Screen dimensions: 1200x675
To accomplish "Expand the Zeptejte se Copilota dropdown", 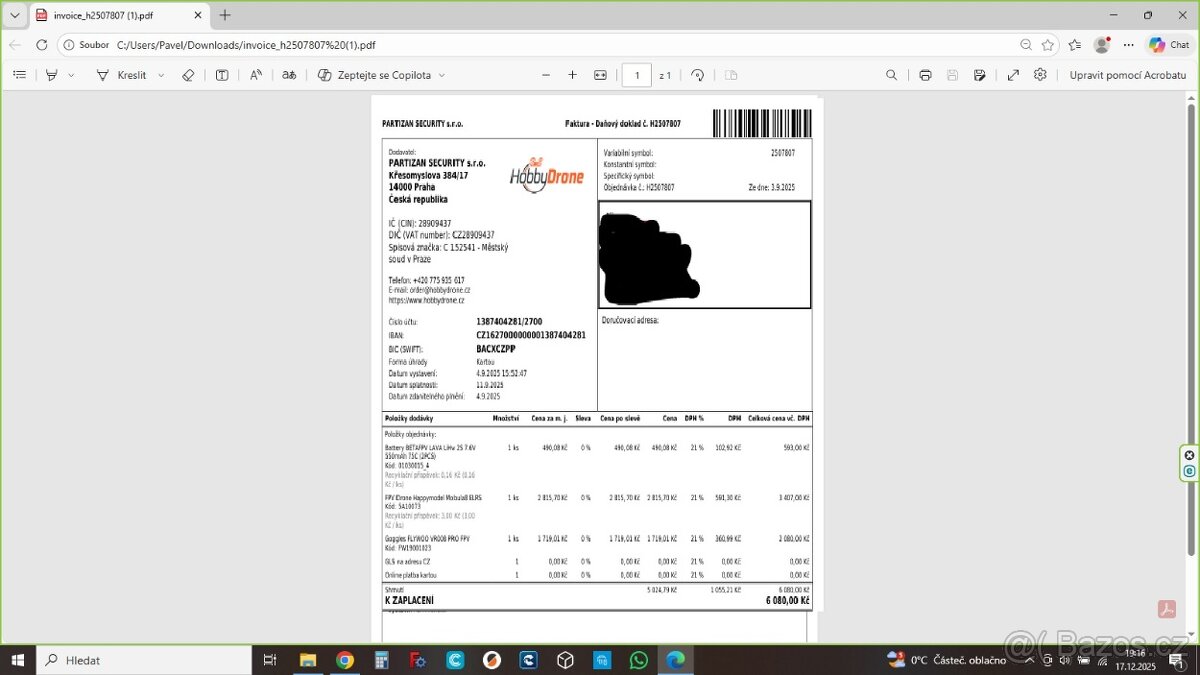I will click(442, 75).
